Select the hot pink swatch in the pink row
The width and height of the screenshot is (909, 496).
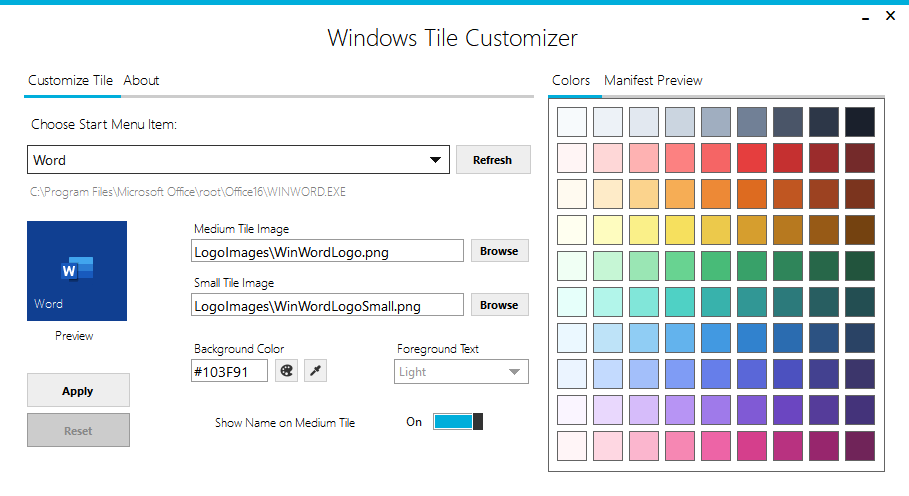[716, 445]
